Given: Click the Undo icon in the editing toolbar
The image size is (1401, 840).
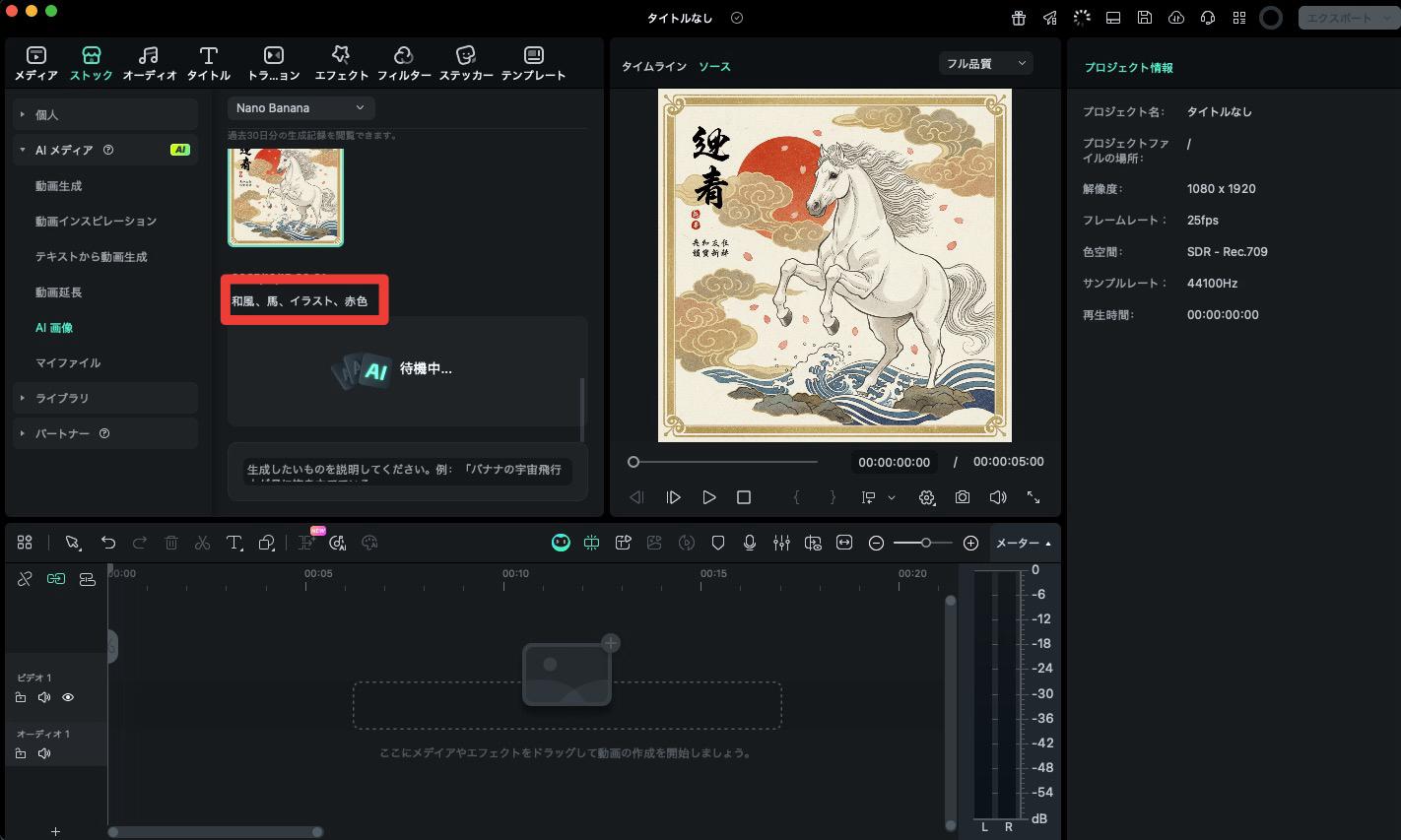Looking at the screenshot, I should pyautogui.click(x=107, y=543).
